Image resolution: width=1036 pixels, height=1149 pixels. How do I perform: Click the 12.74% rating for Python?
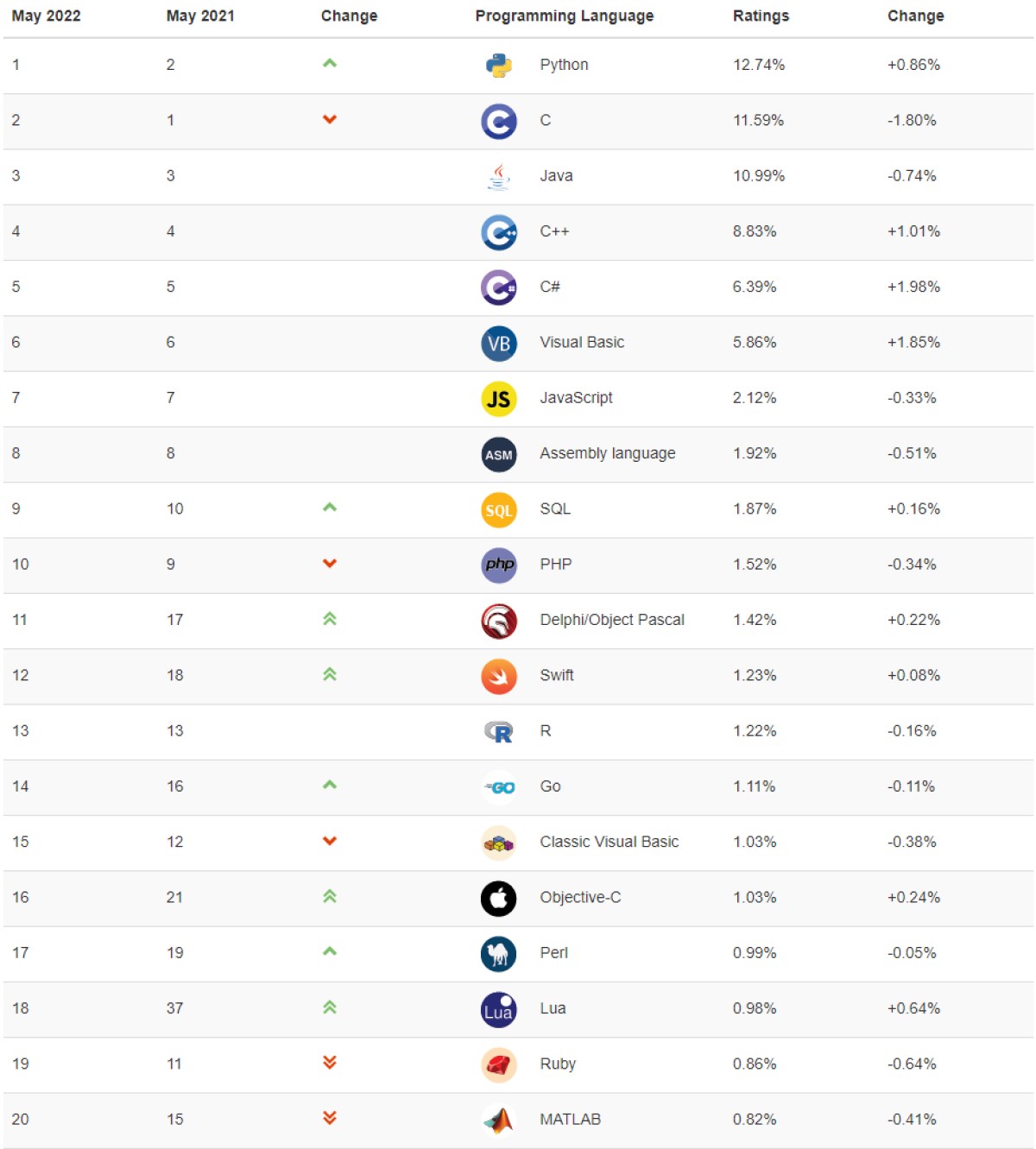point(758,65)
